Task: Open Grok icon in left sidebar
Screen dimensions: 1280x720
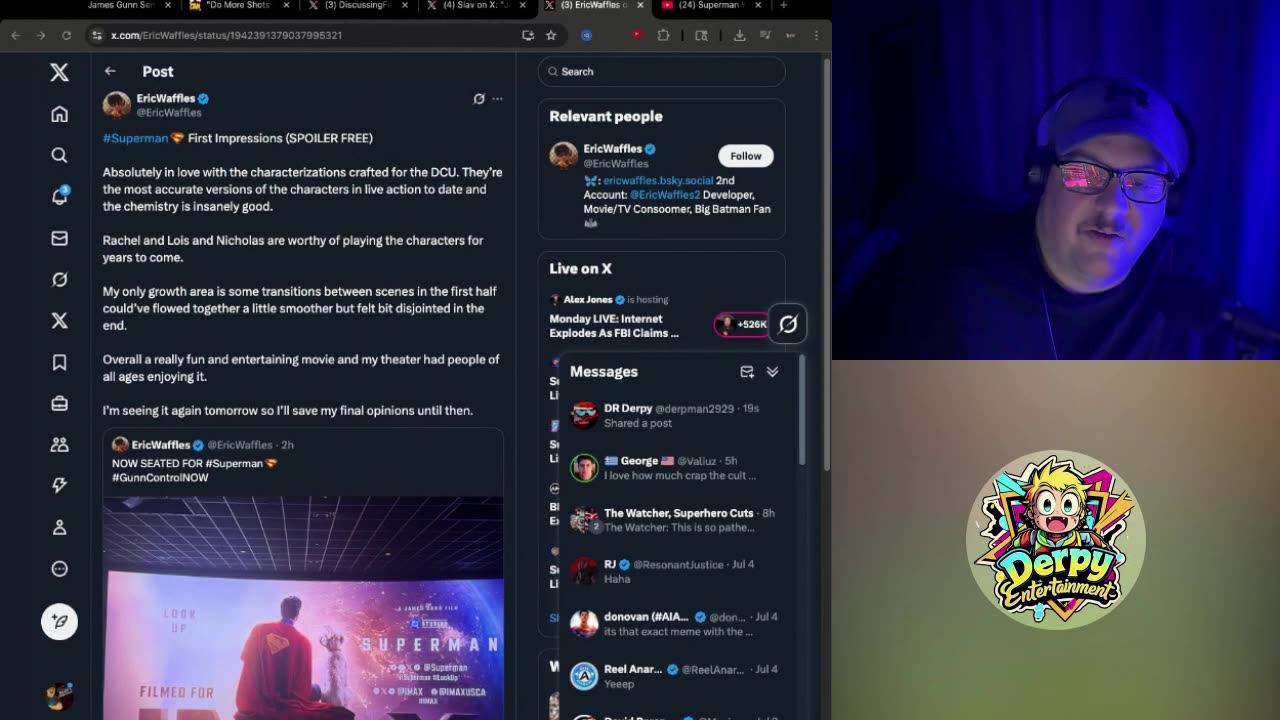Action: click(59, 279)
